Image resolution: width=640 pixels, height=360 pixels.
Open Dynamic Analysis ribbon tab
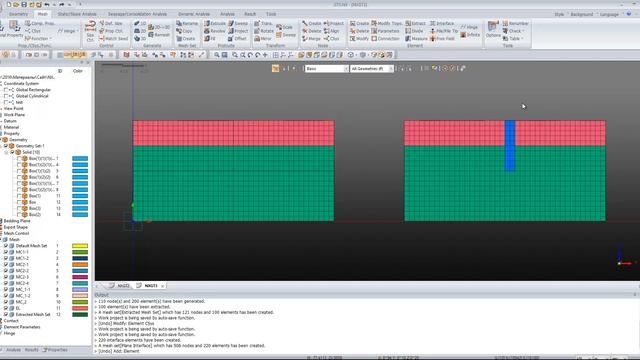click(x=194, y=14)
